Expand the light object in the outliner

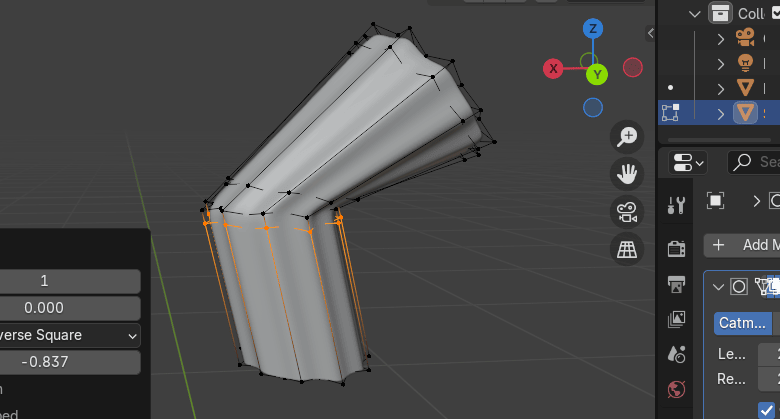coord(721,62)
